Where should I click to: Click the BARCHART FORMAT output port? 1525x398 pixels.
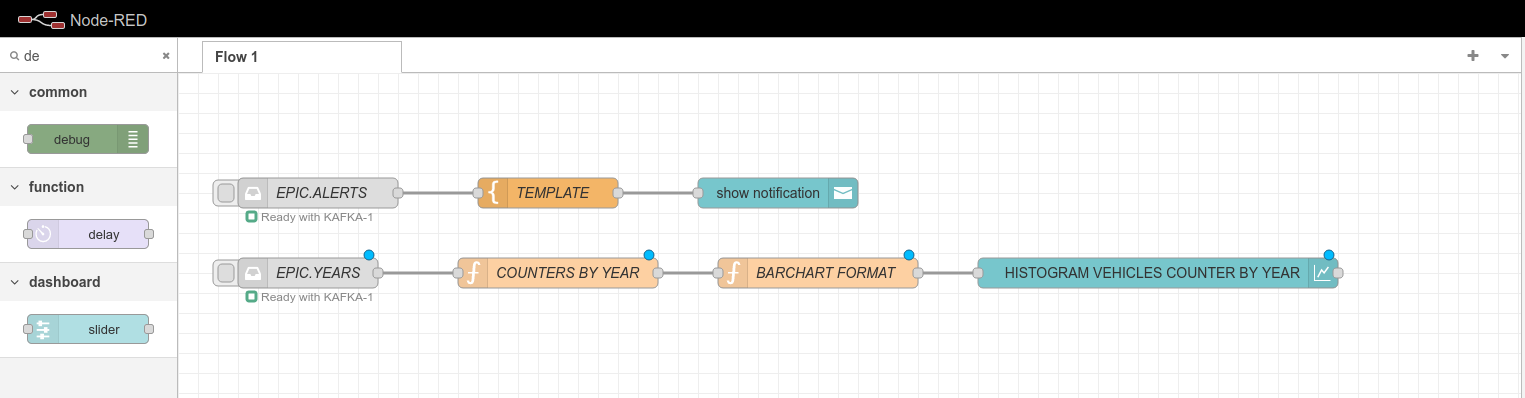click(x=918, y=272)
